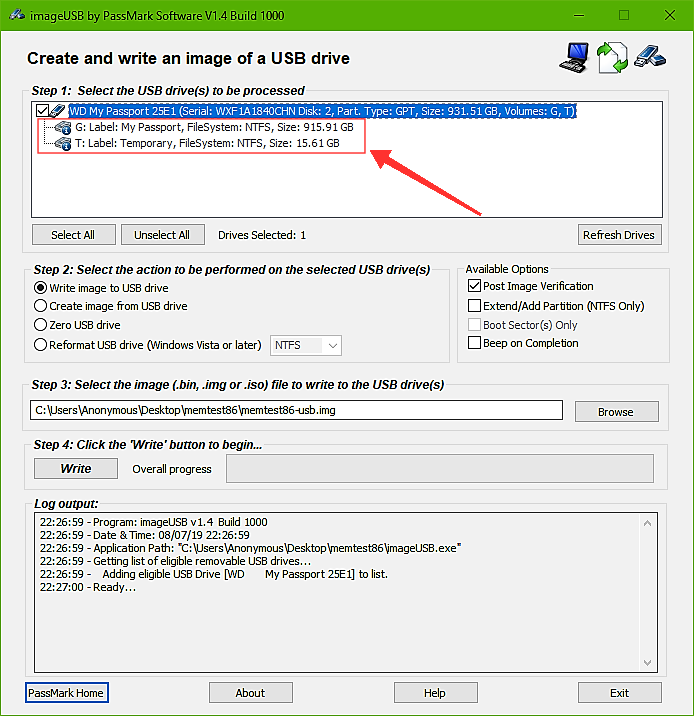694x716 pixels.
Task: Choose the Zero USB drive option
Action: coord(41,325)
